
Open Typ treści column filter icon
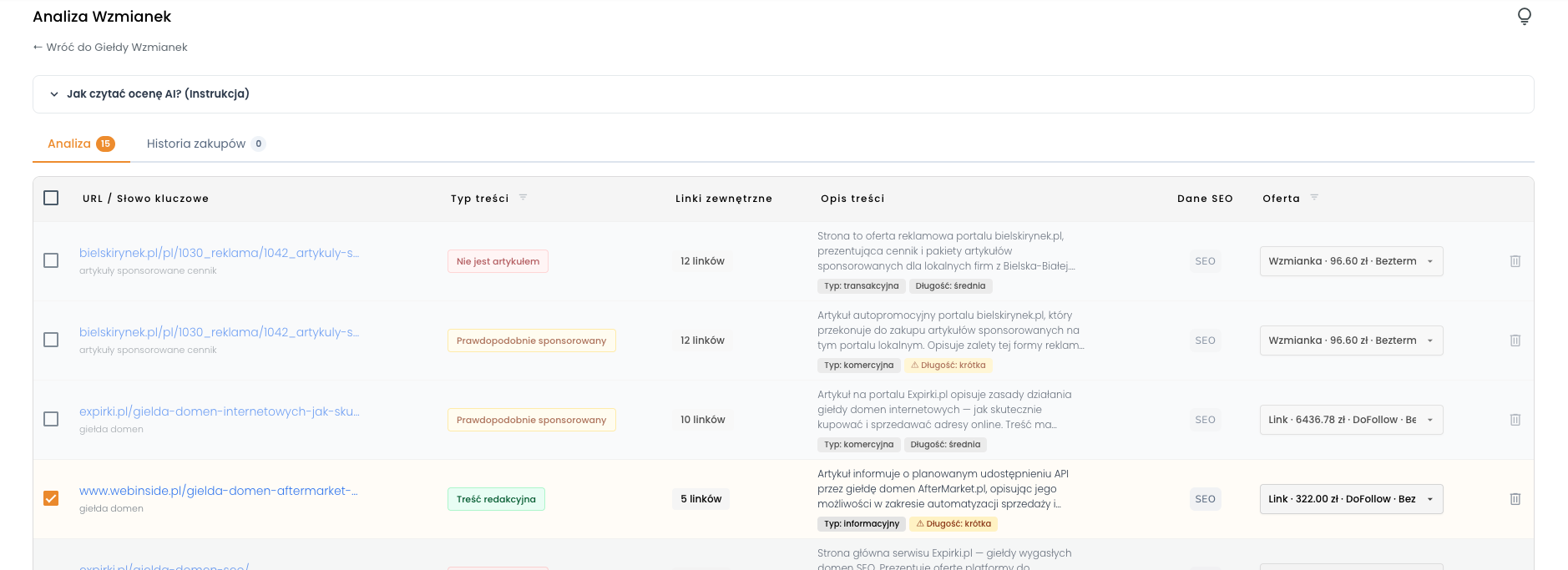(523, 198)
